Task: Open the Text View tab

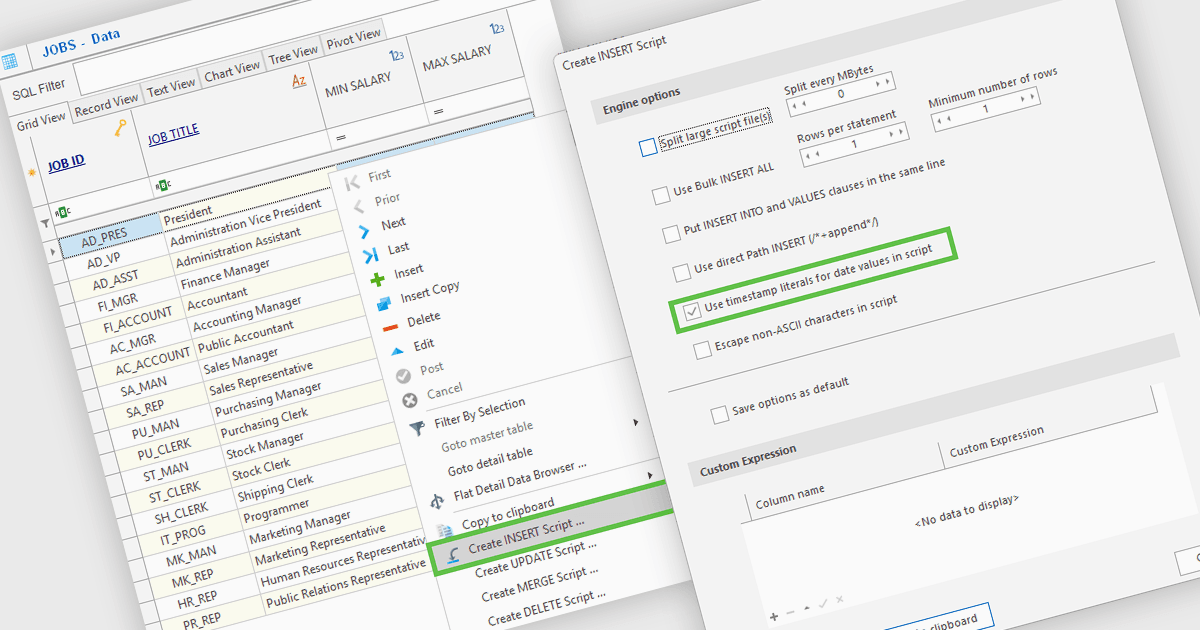Action: [171, 87]
